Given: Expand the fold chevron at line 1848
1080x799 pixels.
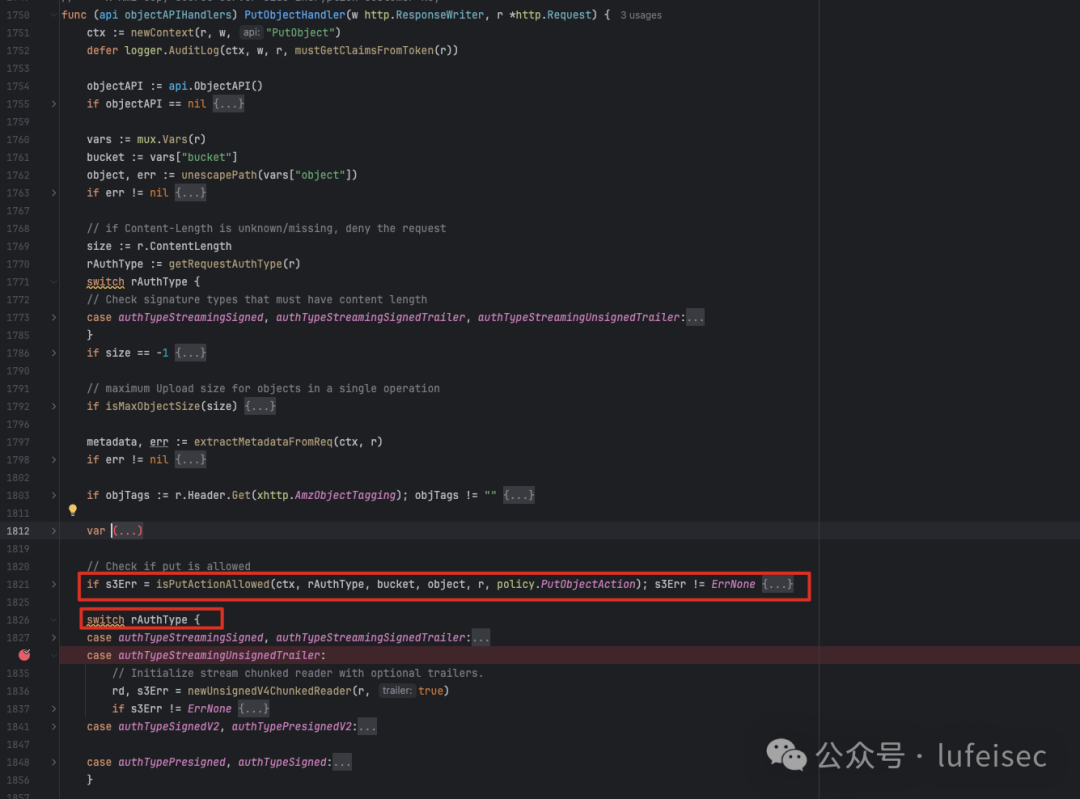Looking at the screenshot, I should coord(54,762).
